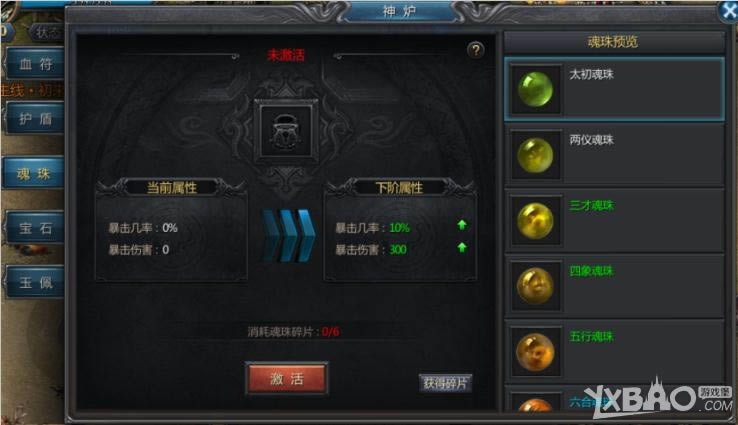Select the 三才魂珠 orb icon
Viewport: 738px width, 425px height.
[x=535, y=220]
